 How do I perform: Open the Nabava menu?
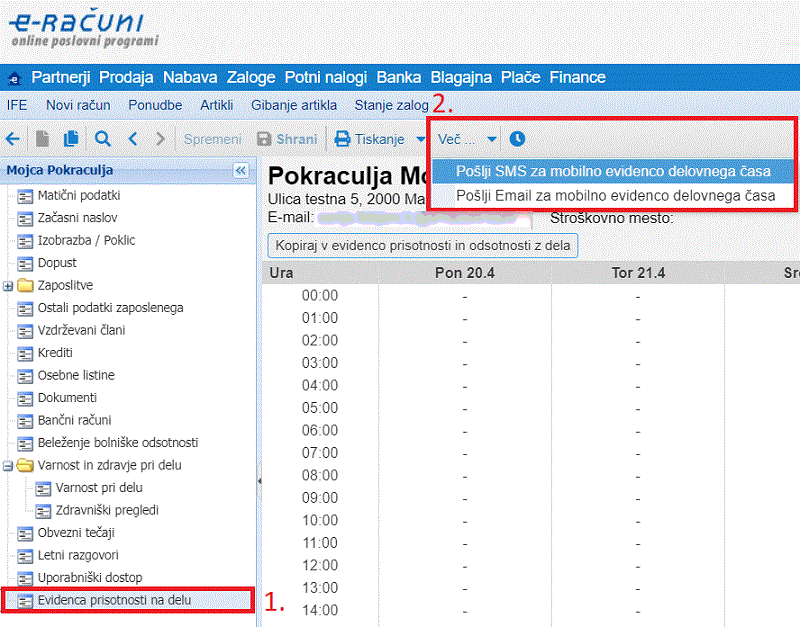point(190,78)
